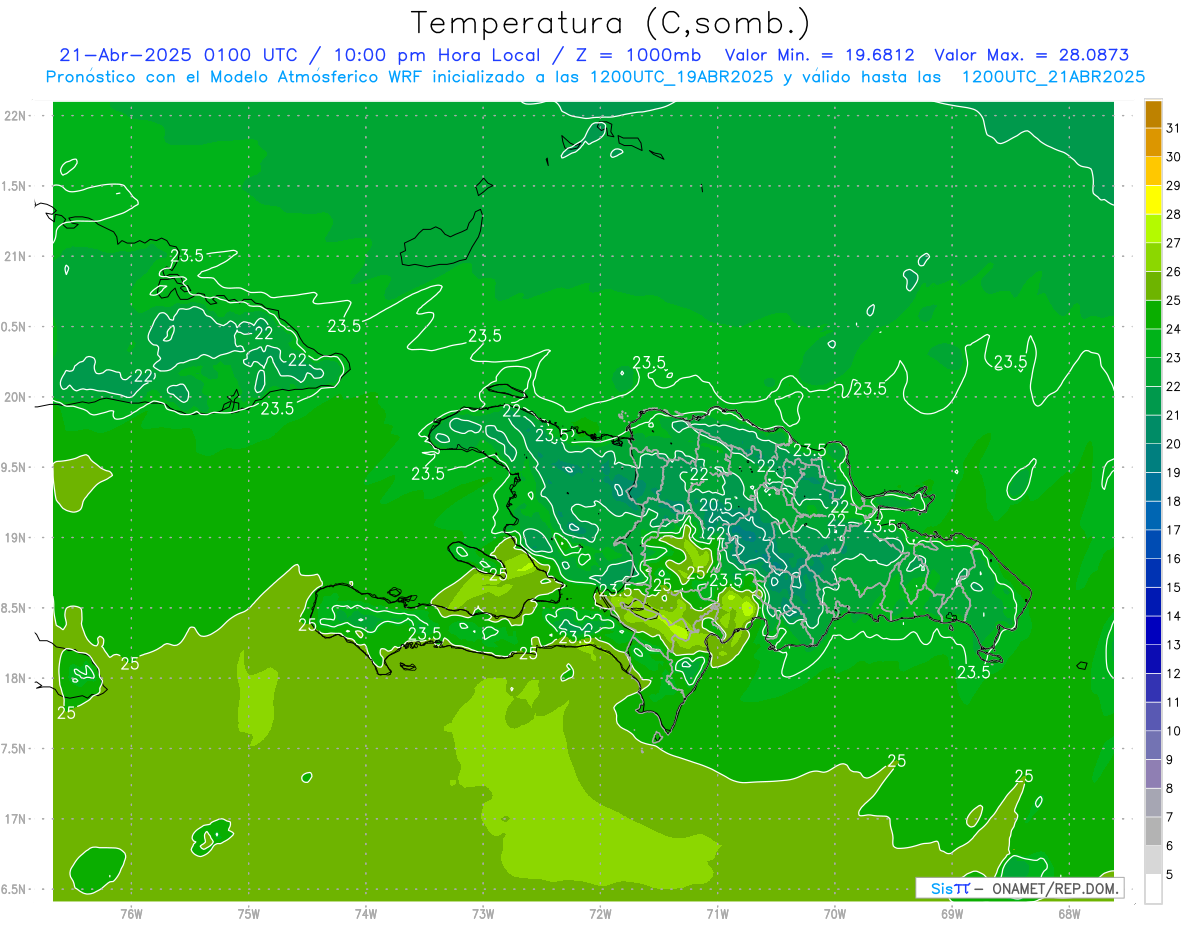Select the "Valor Min. = 19.6812" value
Screen dimensions: 1200x927
821,55
